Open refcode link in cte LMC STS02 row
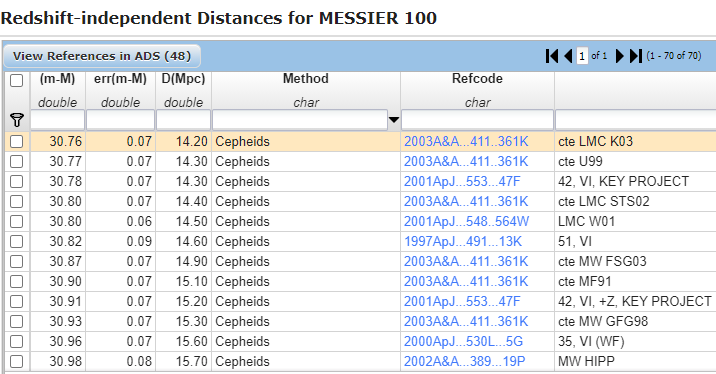 tap(466, 202)
